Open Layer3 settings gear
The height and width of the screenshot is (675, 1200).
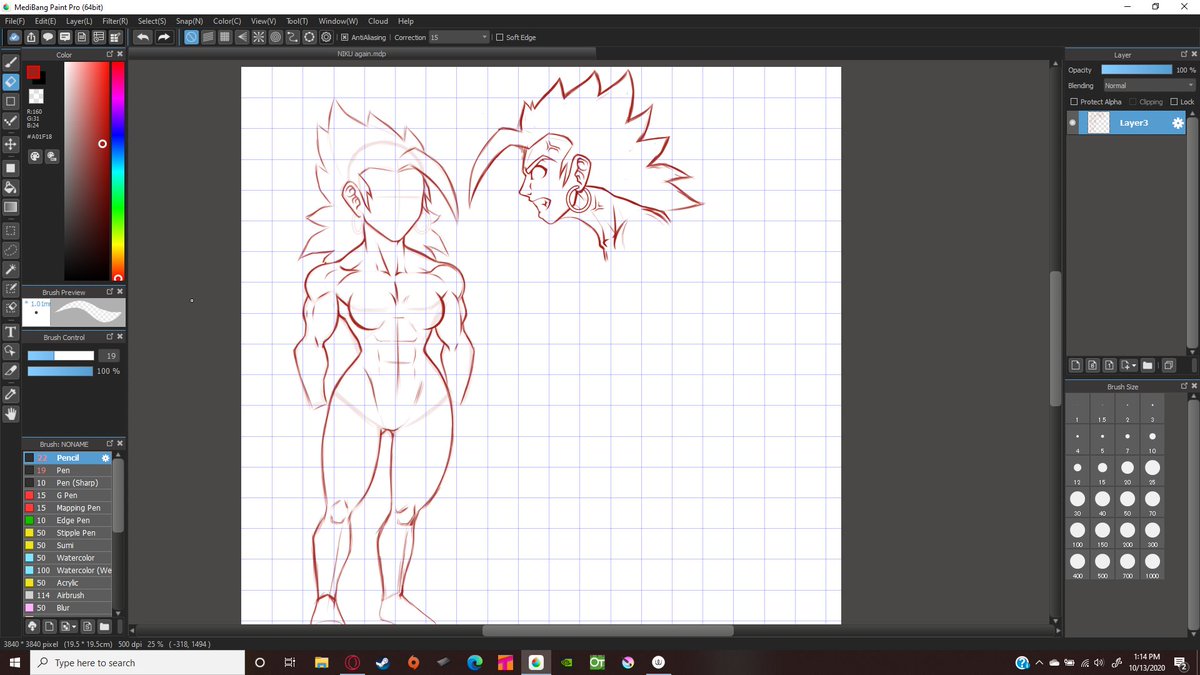[x=1177, y=123]
